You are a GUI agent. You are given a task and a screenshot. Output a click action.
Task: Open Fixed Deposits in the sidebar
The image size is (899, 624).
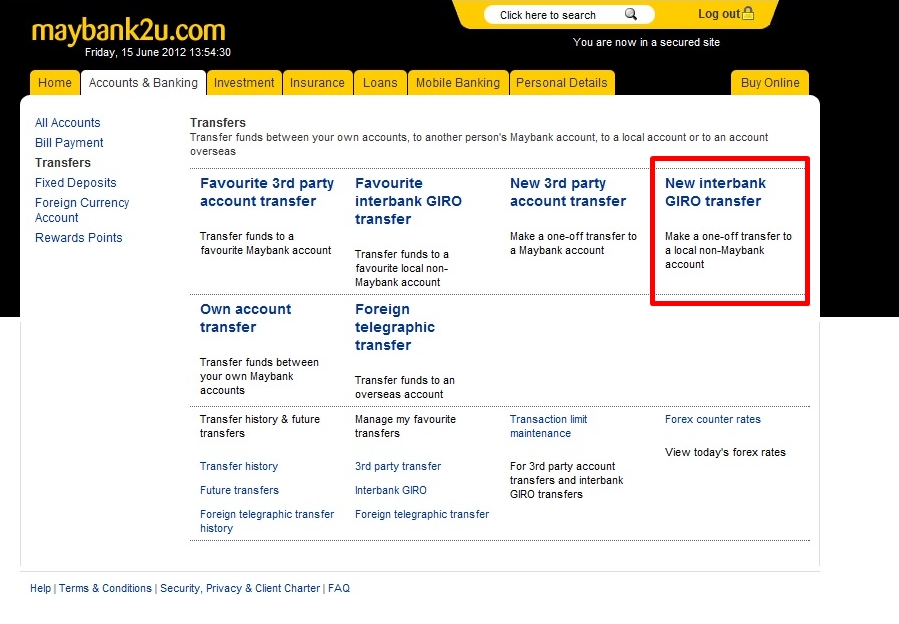[76, 183]
